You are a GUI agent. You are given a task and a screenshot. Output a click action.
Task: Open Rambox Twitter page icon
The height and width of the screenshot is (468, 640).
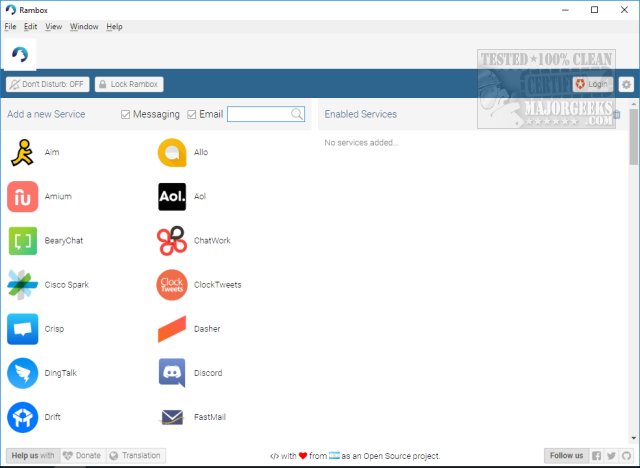(611, 455)
